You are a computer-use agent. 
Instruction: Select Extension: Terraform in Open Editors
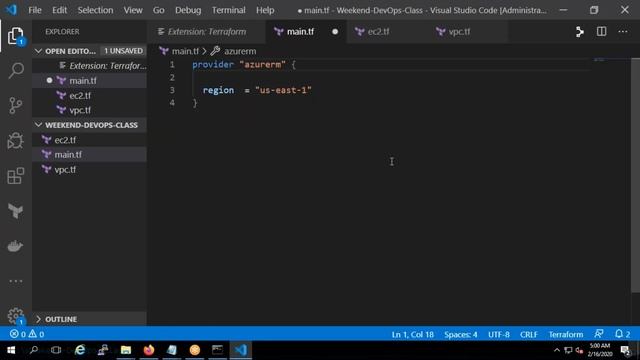click(89, 66)
